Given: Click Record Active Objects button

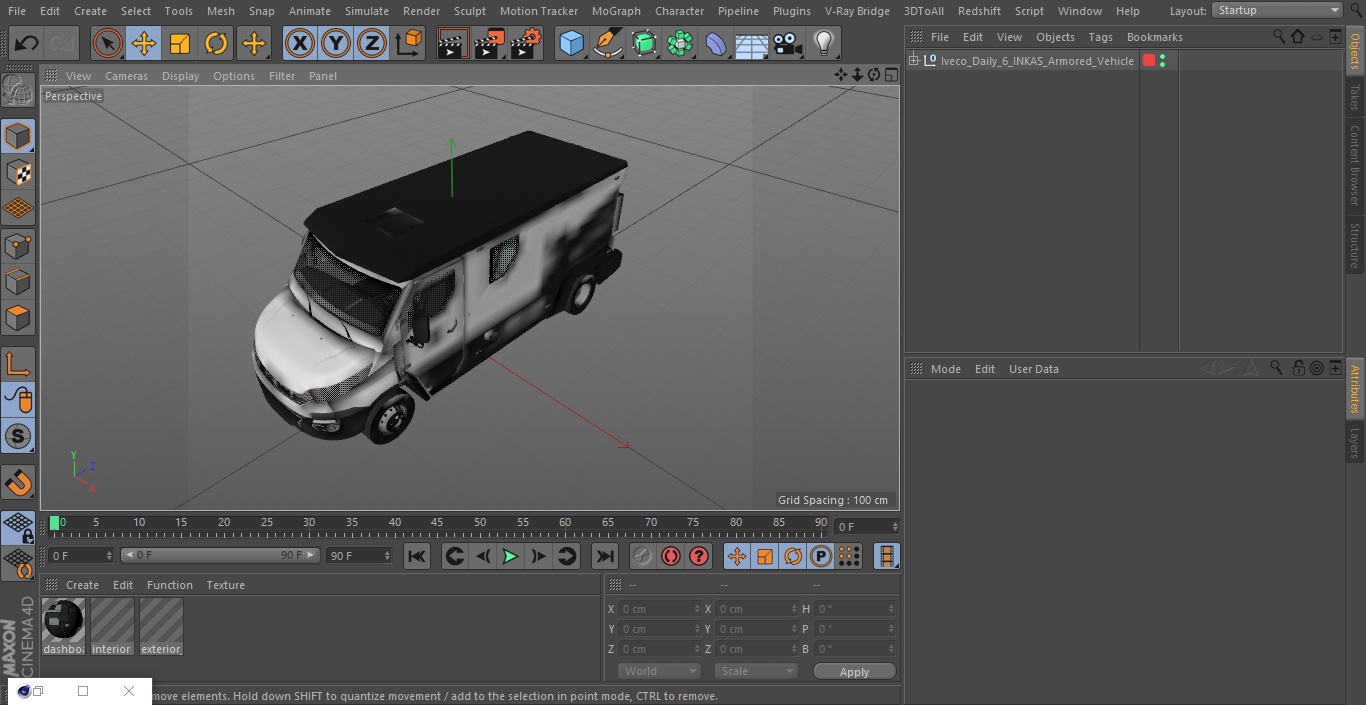Looking at the screenshot, I should tap(643, 557).
